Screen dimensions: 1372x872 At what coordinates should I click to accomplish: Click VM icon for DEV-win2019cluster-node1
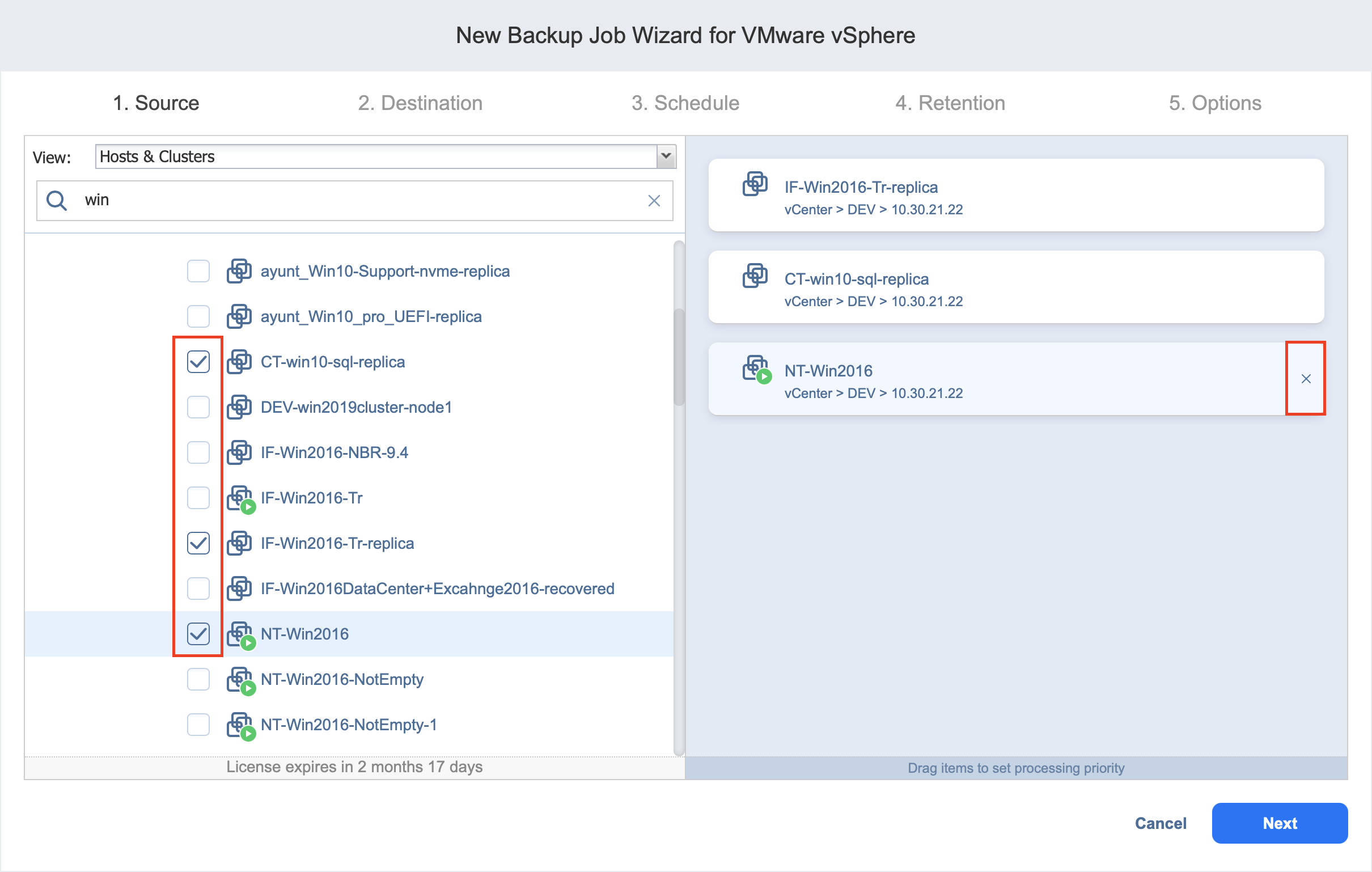tap(239, 407)
